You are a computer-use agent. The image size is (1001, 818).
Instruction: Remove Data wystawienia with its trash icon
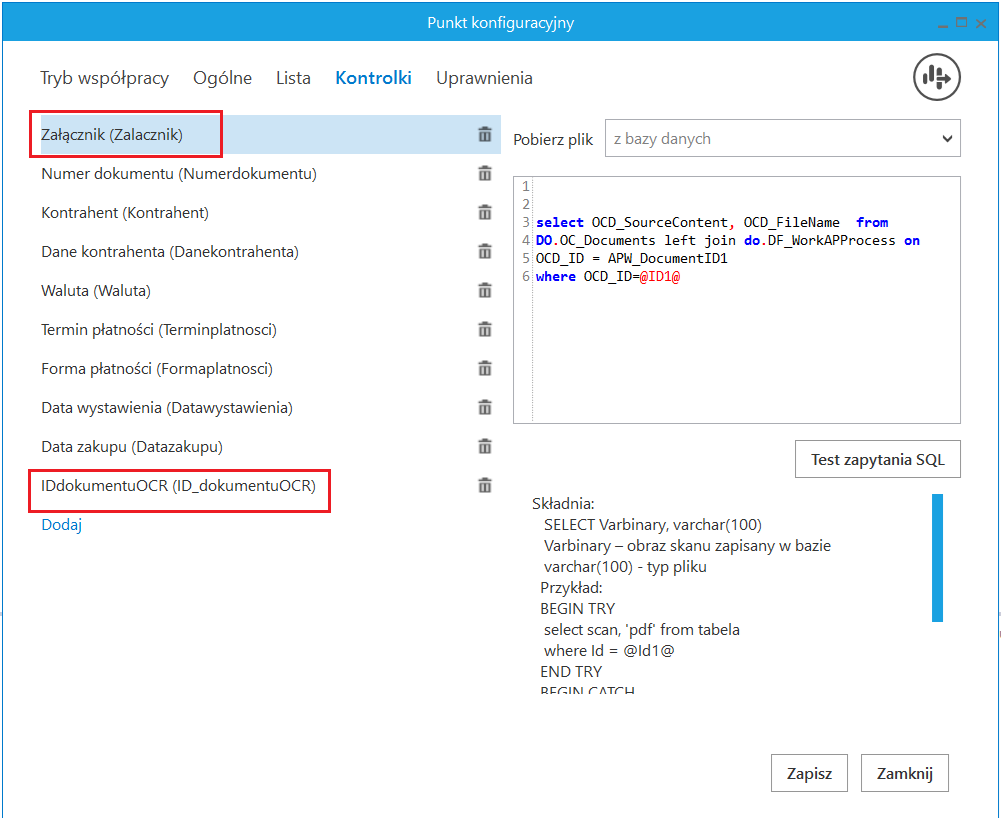485,407
